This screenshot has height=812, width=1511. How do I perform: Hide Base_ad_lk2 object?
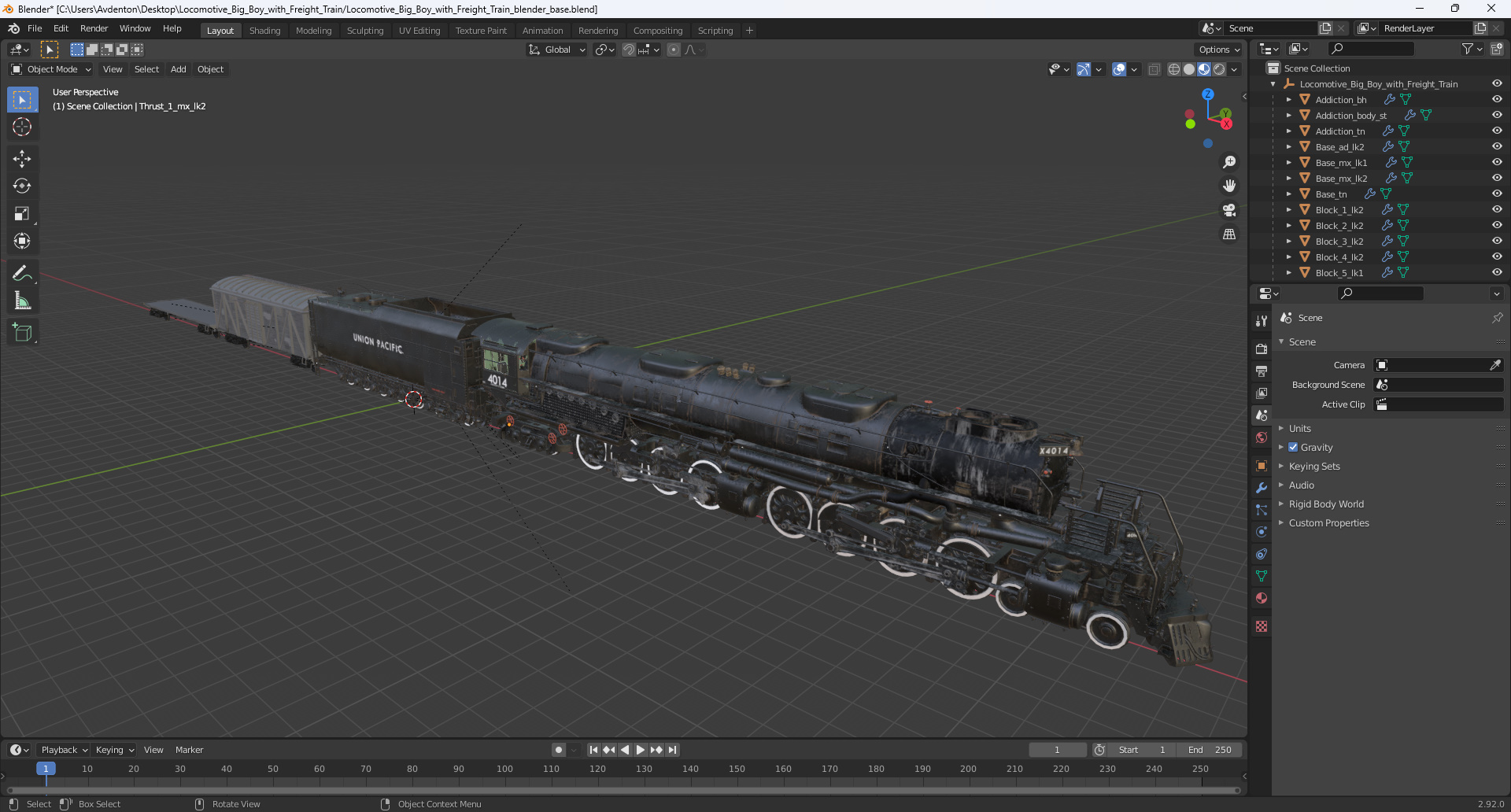tap(1497, 147)
